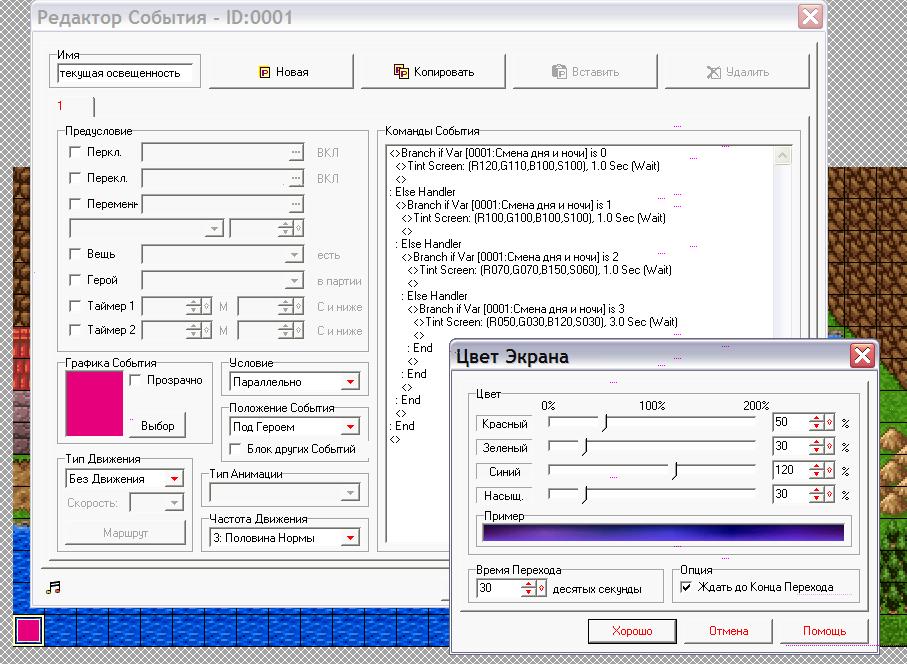Click the ellipsis button beside the Переменн field
Screen dimensions: 907x664
295,204
